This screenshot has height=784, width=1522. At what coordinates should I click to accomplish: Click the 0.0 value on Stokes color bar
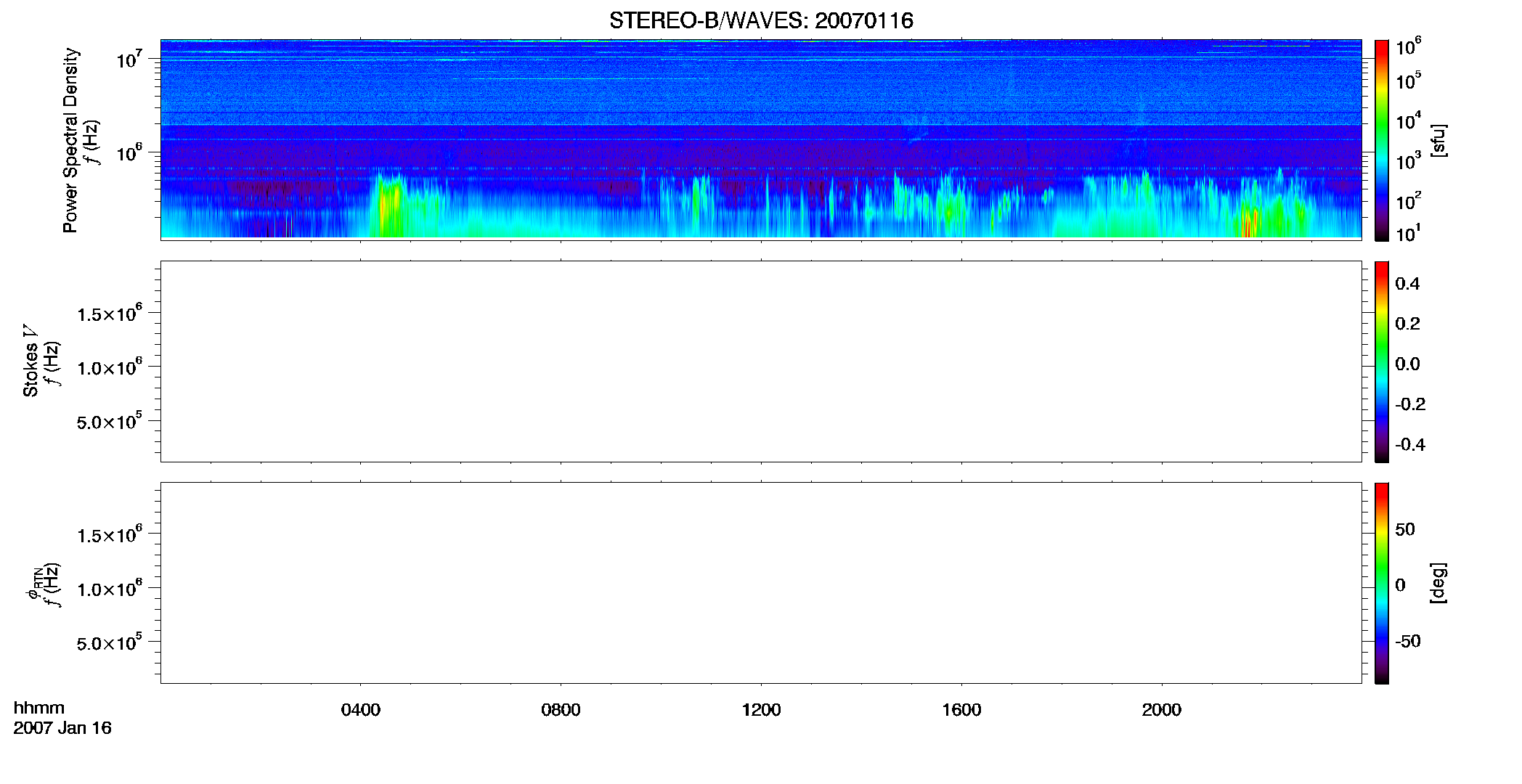tap(1407, 364)
